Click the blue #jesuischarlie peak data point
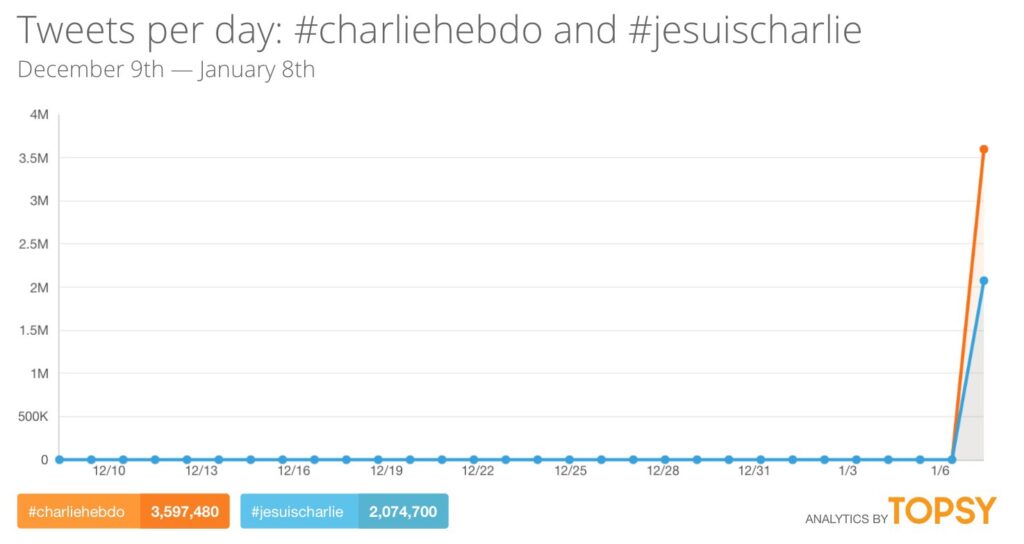This screenshot has width=1024, height=544. pyautogui.click(x=983, y=280)
